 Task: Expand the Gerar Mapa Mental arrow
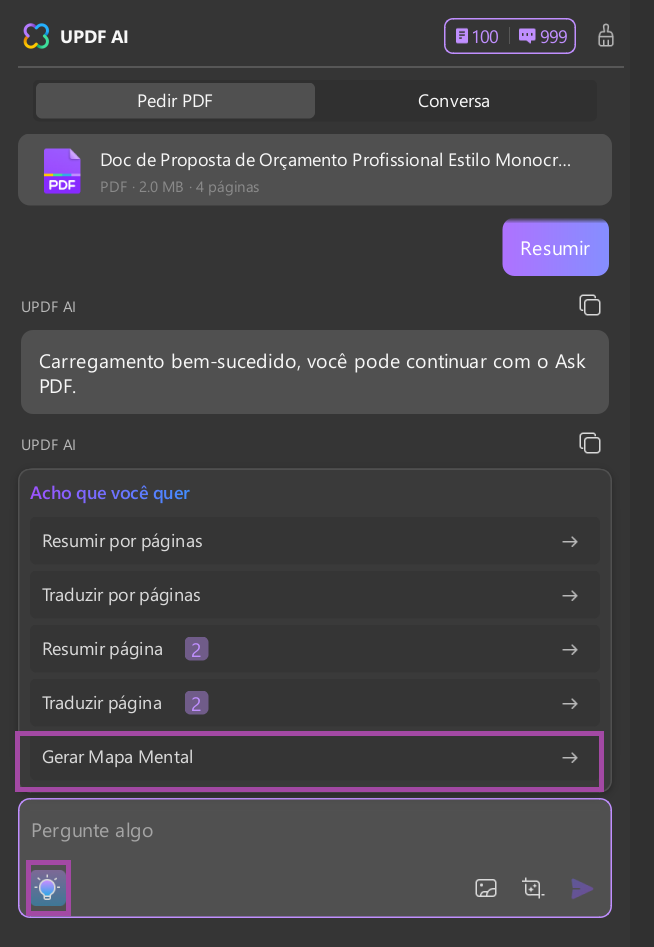[x=569, y=757]
